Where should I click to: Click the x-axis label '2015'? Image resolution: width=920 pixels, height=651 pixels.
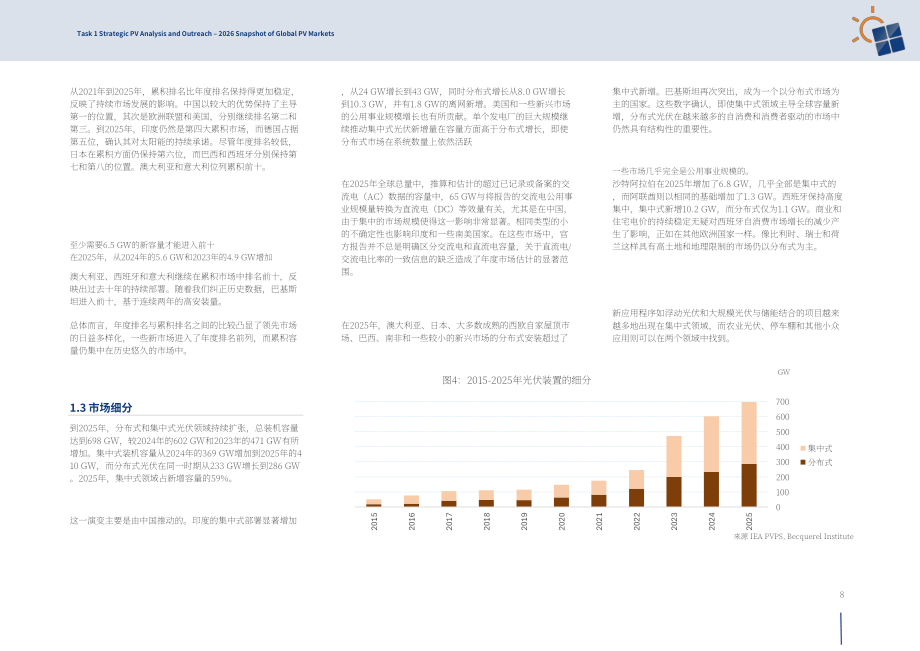click(x=374, y=521)
